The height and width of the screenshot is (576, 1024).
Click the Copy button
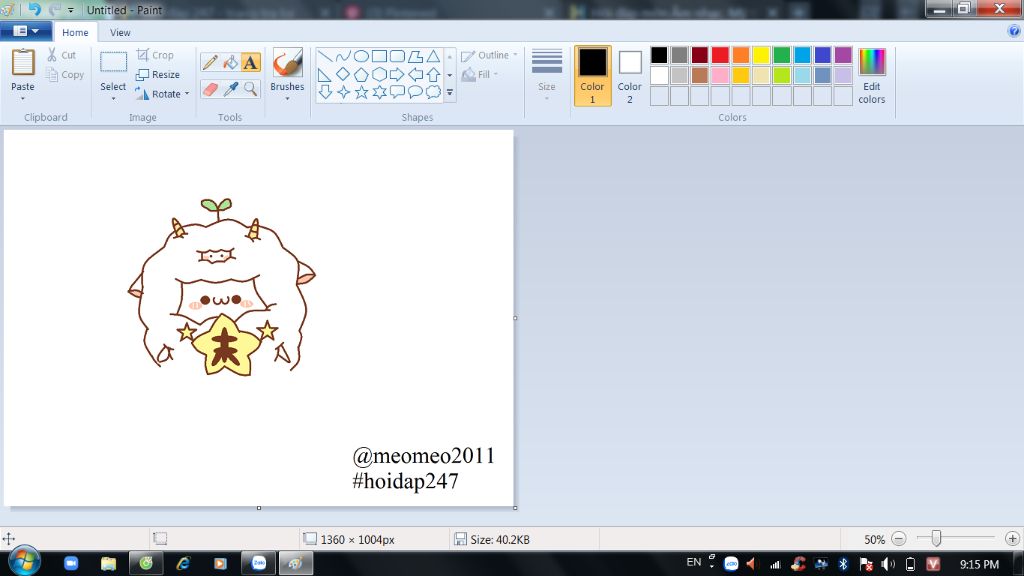click(65, 75)
